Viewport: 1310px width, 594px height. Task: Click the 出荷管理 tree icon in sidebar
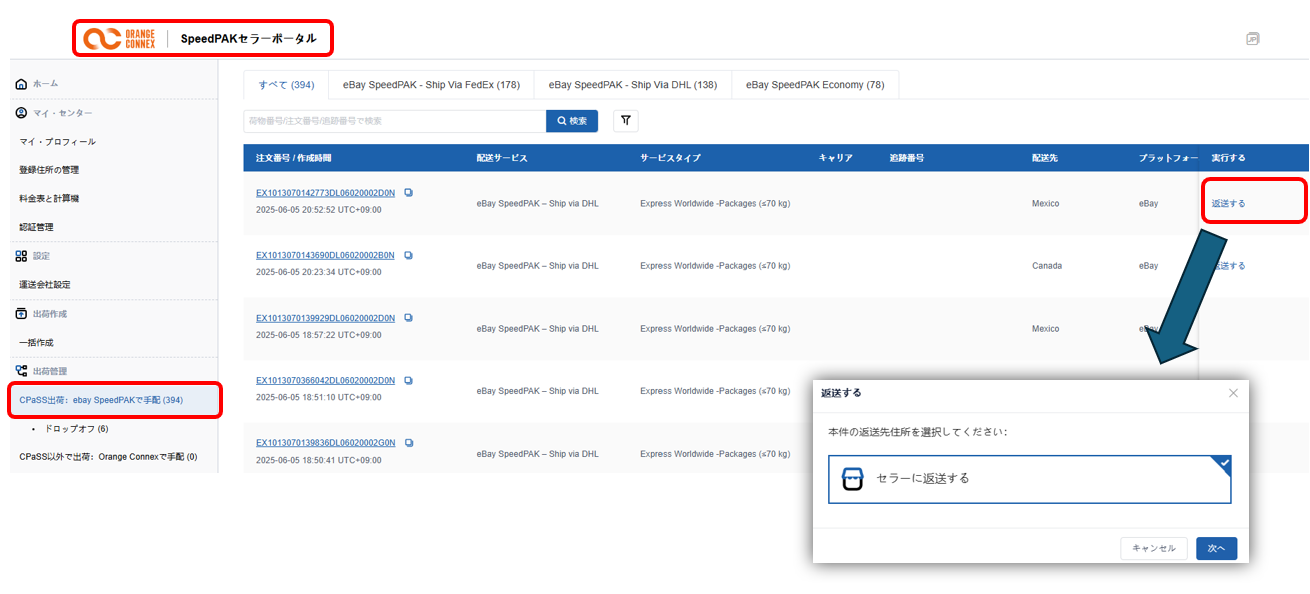pyautogui.click(x=22, y=371)
